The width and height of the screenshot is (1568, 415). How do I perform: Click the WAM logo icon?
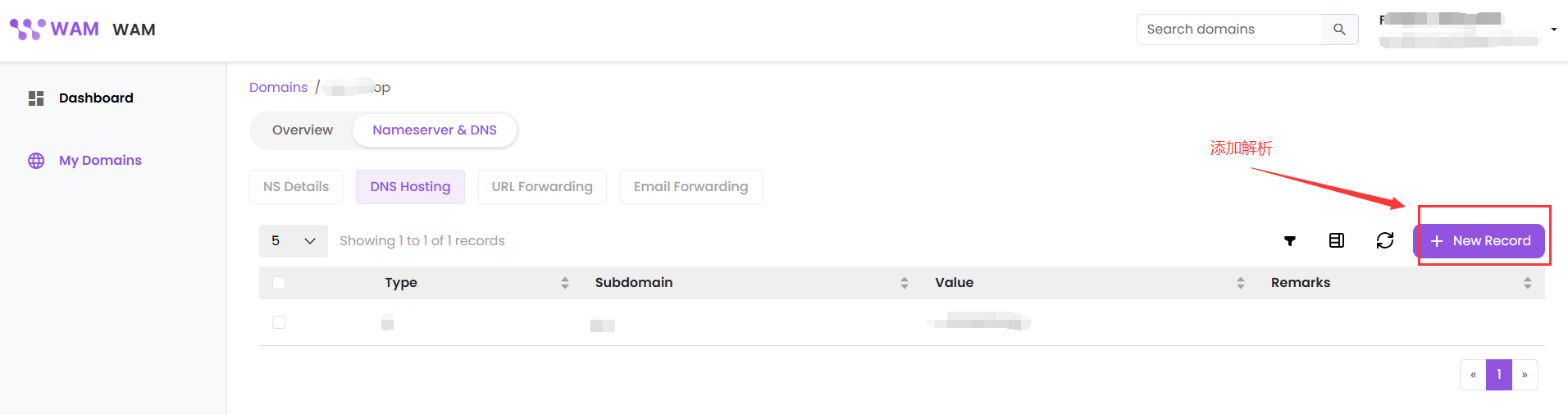tap(28, 29)
